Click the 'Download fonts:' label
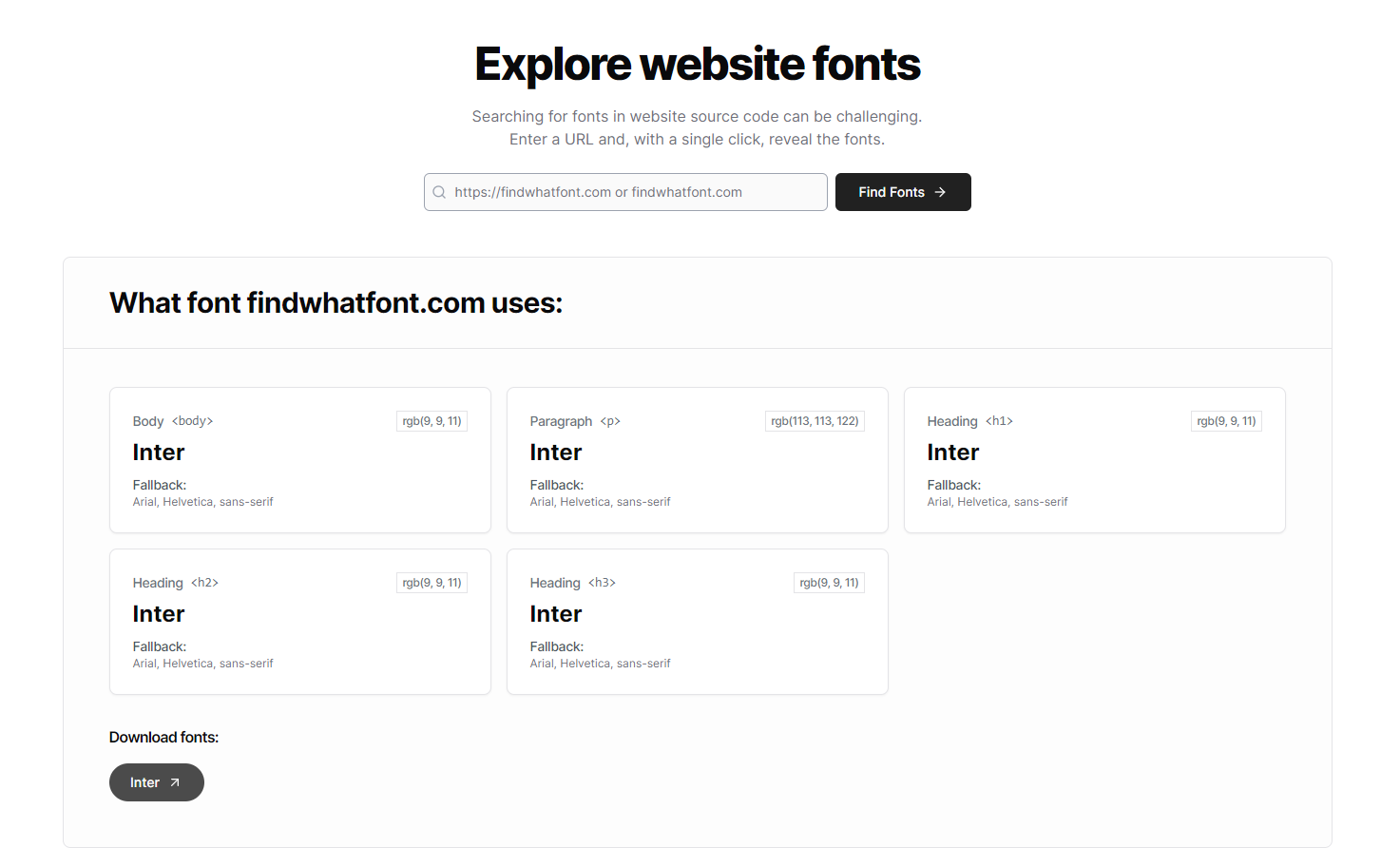This screenshot has height=867, width=1400. [x=163, y=737]
